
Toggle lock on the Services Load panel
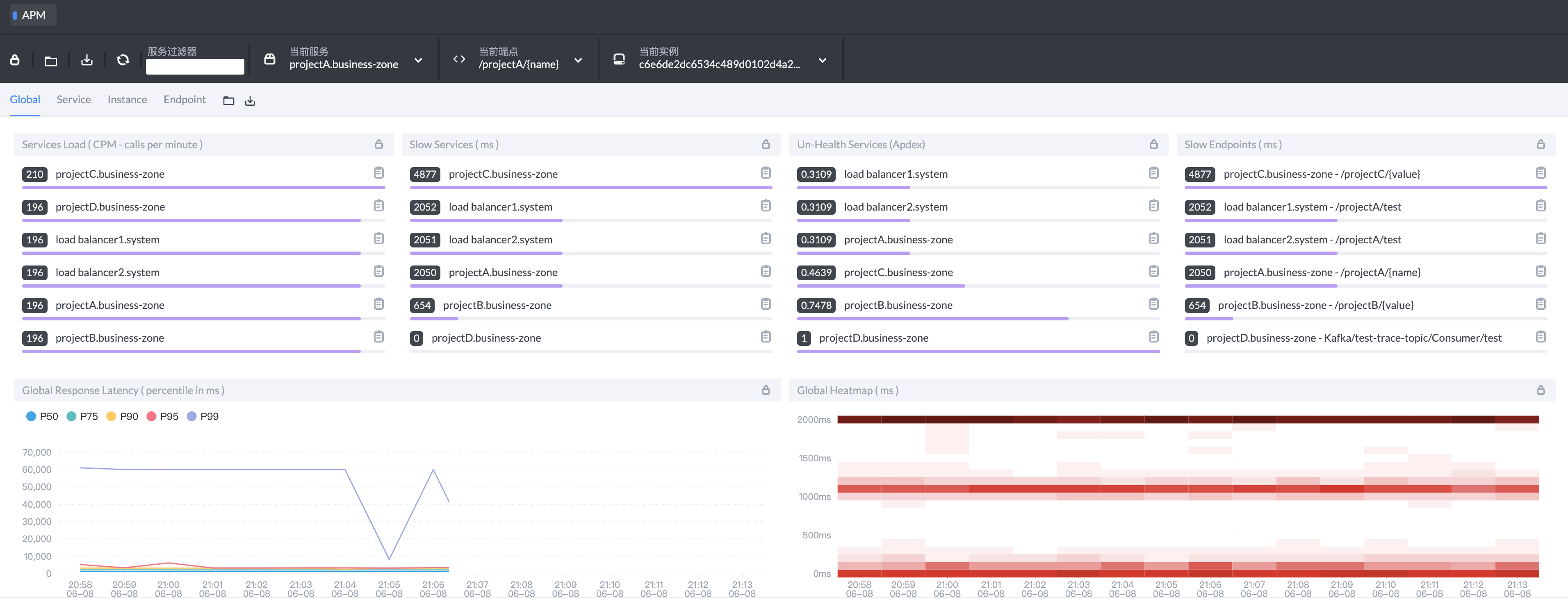pos(378,144)
